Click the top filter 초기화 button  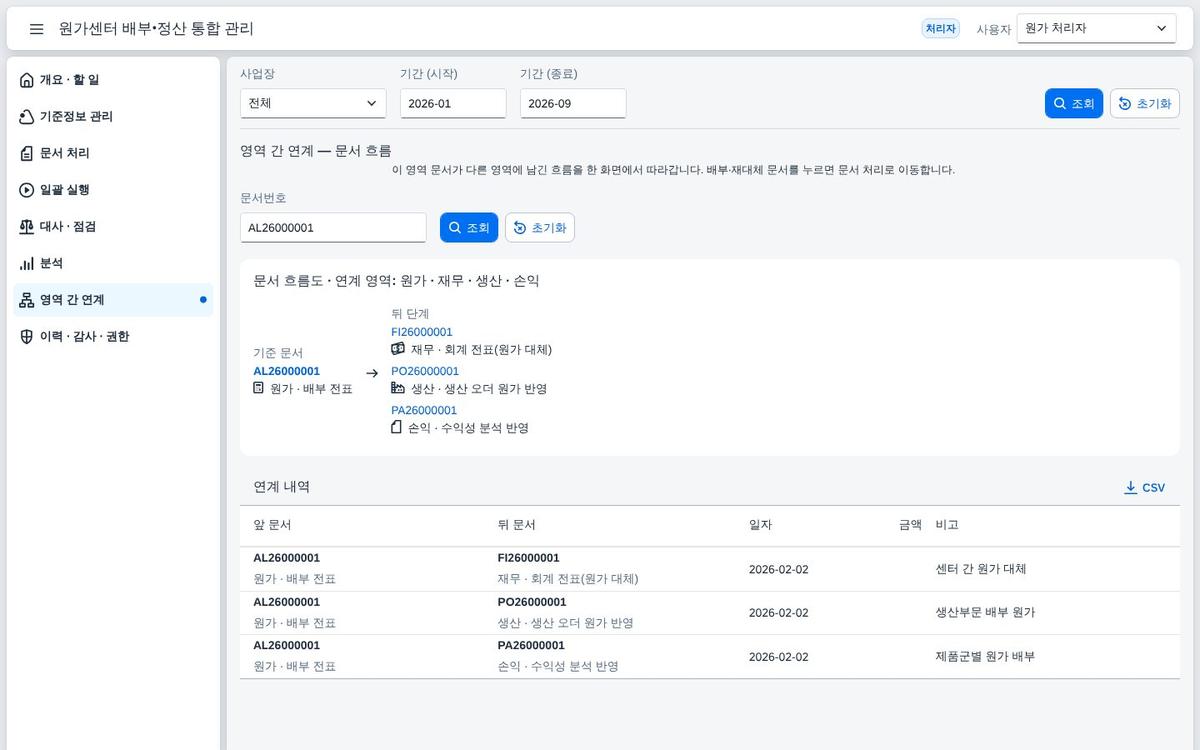pyautogui.click(x=1145, y=103)
